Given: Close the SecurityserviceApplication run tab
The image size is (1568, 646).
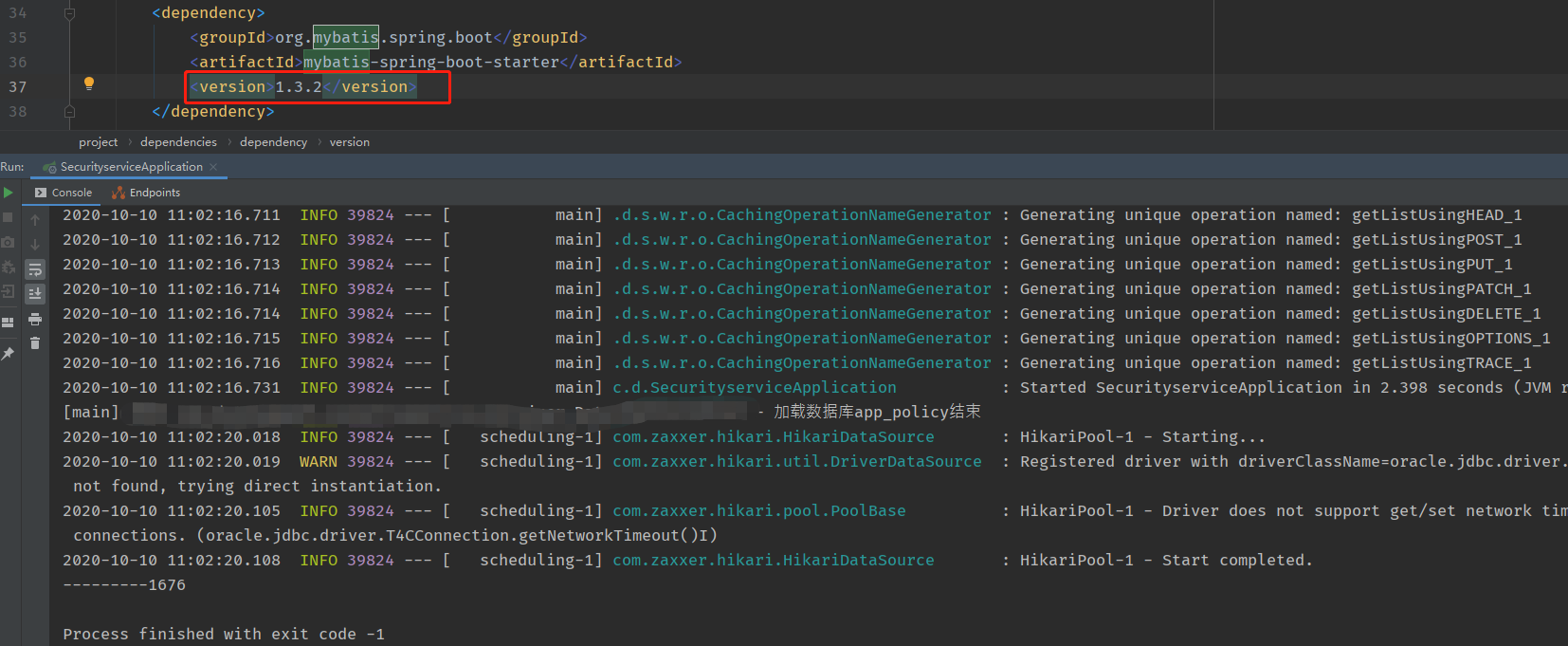Looking at the screenshot, I should 213,167.
